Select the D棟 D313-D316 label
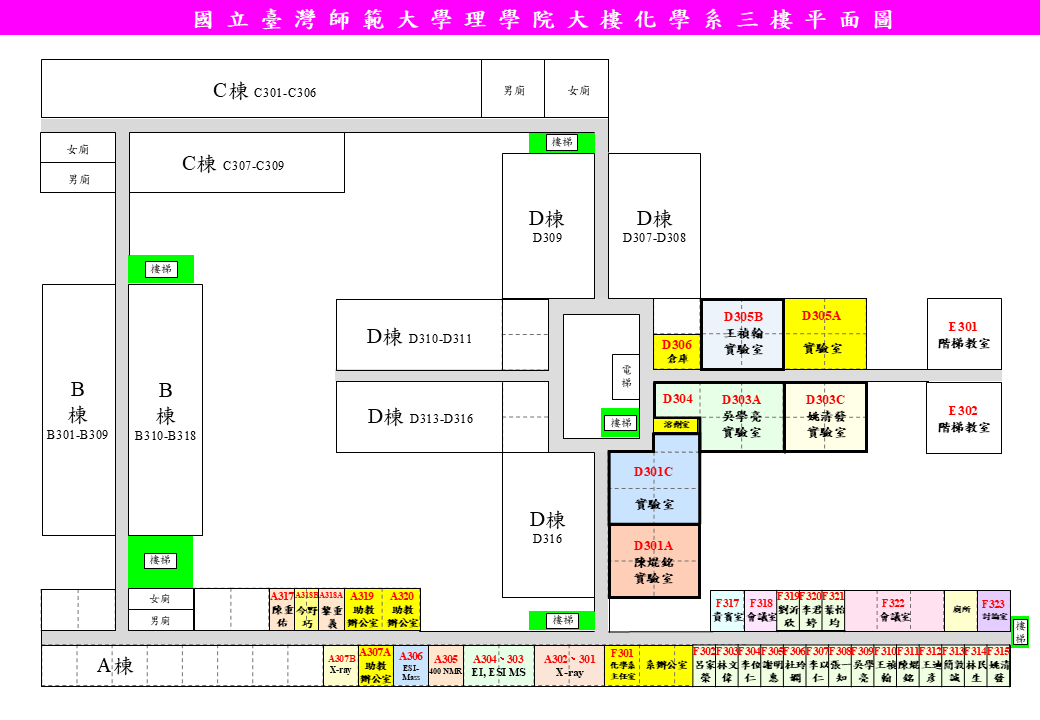The image size is (1040, 720). pos(421,417)
